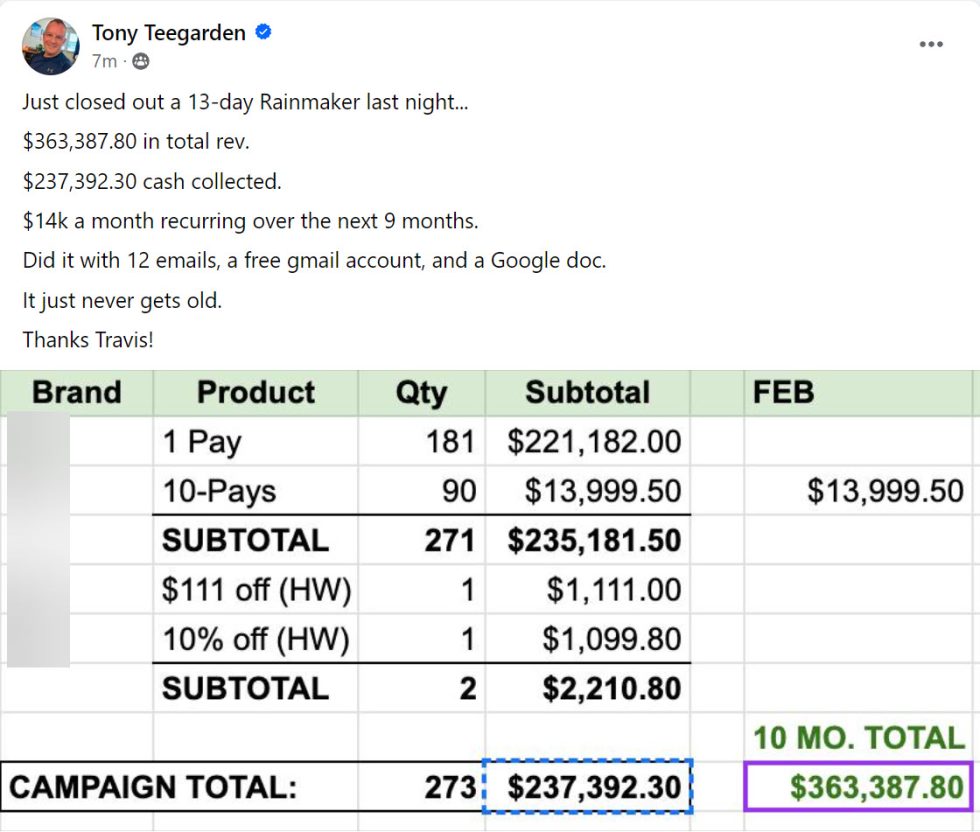Click the blue verified badge

click(264, 32)
